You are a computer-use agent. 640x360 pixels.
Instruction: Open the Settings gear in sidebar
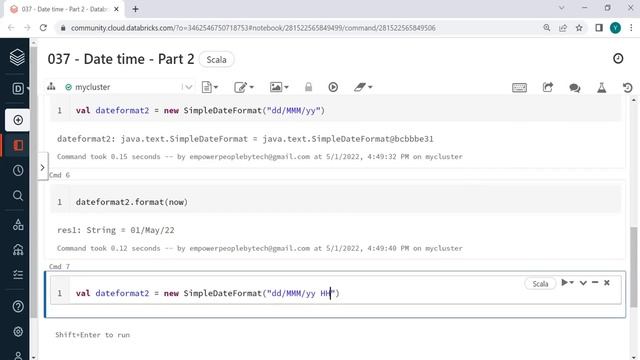point(18,331)
